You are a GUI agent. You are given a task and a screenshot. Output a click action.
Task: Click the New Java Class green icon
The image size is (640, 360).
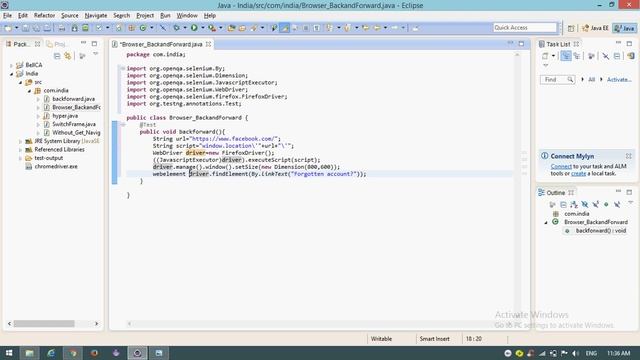coord(143,28)
